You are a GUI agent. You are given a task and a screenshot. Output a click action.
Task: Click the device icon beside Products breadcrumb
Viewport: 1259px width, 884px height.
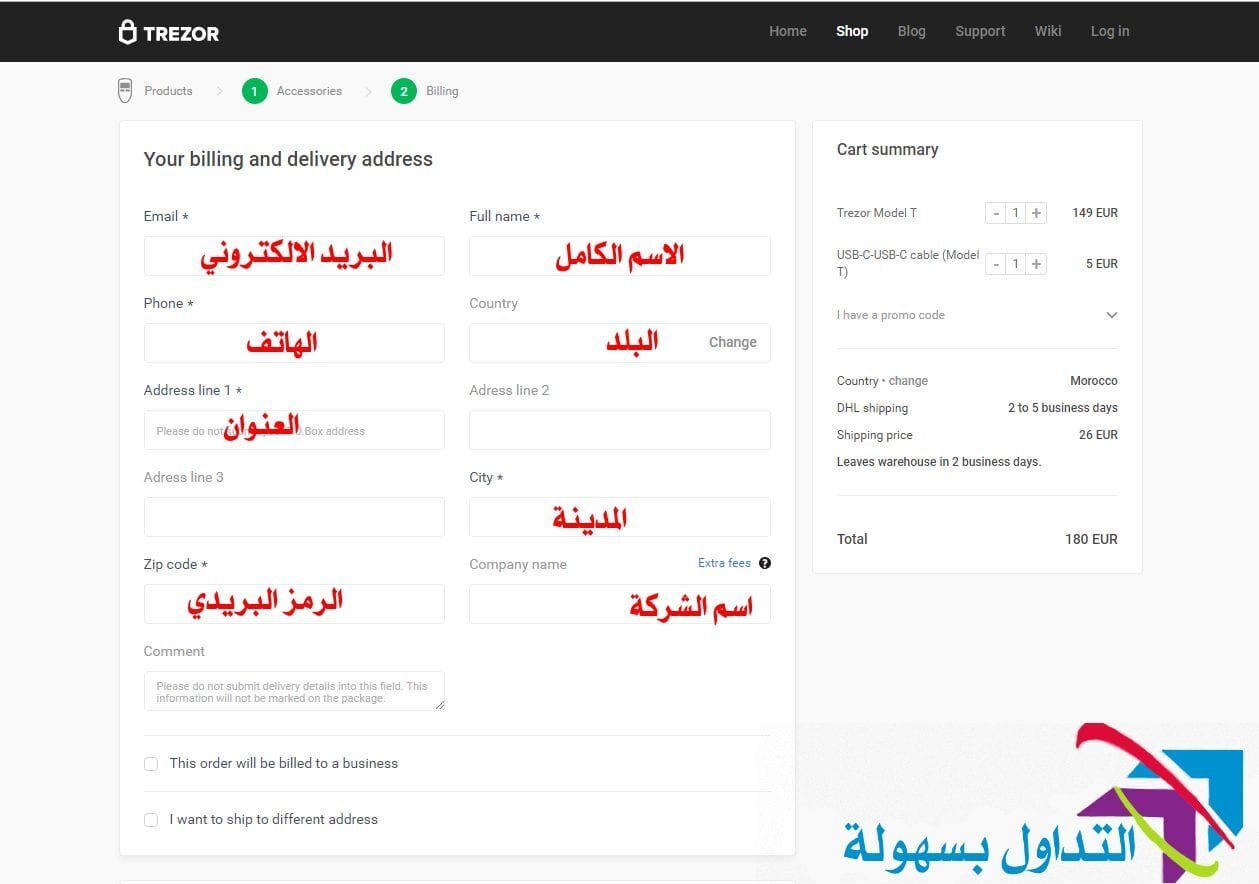(x=124, y=90)
